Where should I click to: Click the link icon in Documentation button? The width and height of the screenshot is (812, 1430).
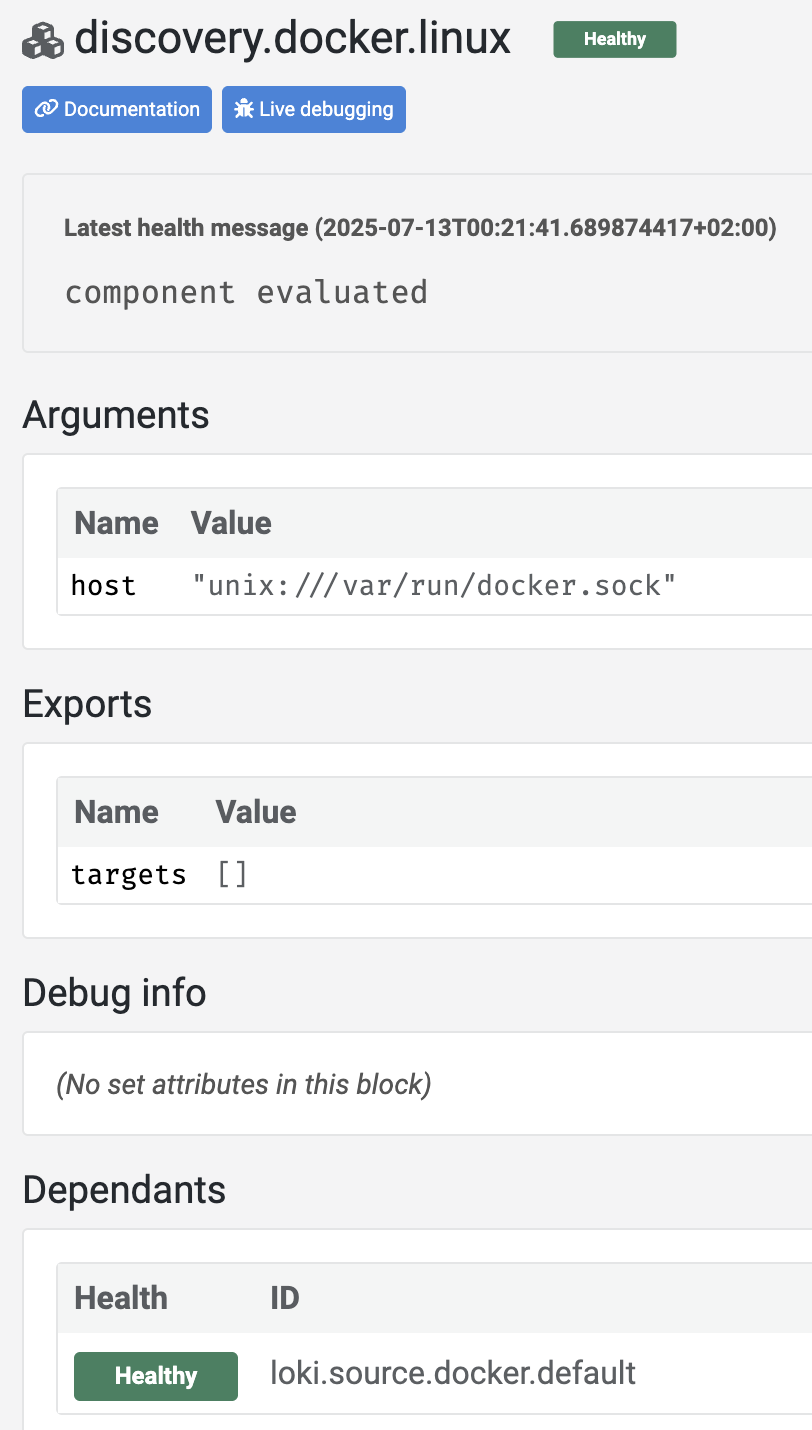pyautogui.click(x=46, y=109)
